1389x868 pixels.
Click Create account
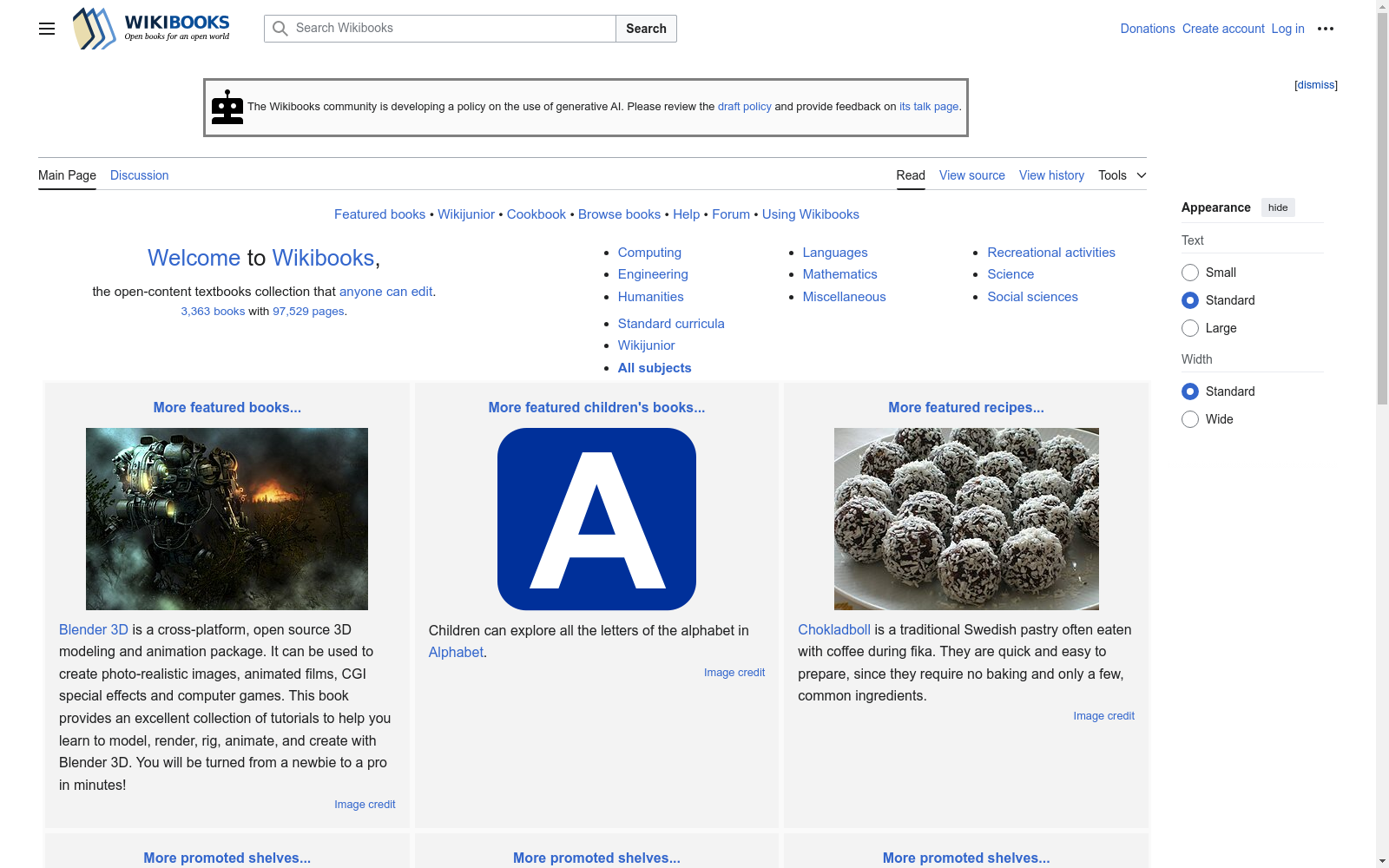1223,29
